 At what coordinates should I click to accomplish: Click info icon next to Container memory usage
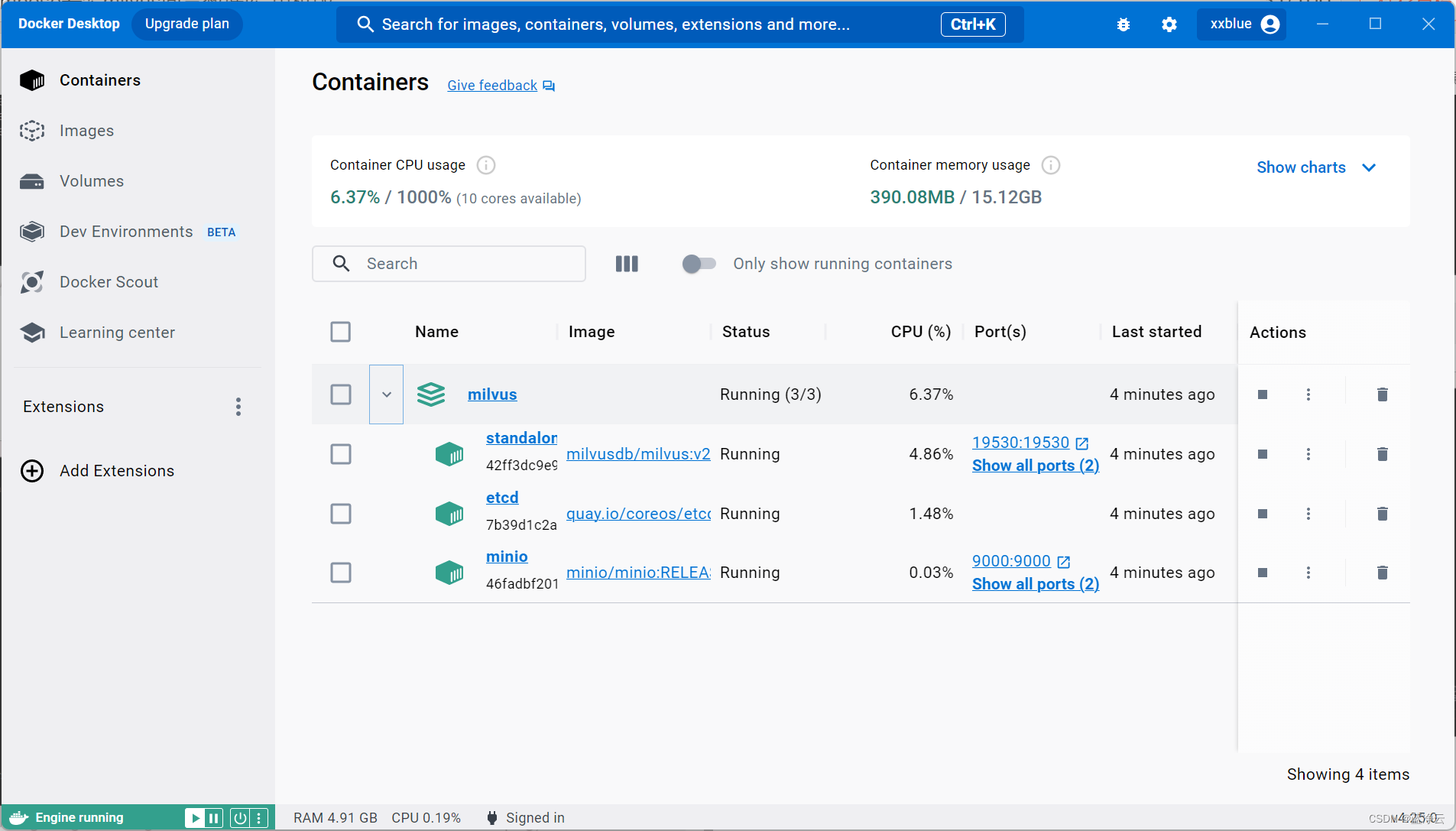(x=1051, y=165)
